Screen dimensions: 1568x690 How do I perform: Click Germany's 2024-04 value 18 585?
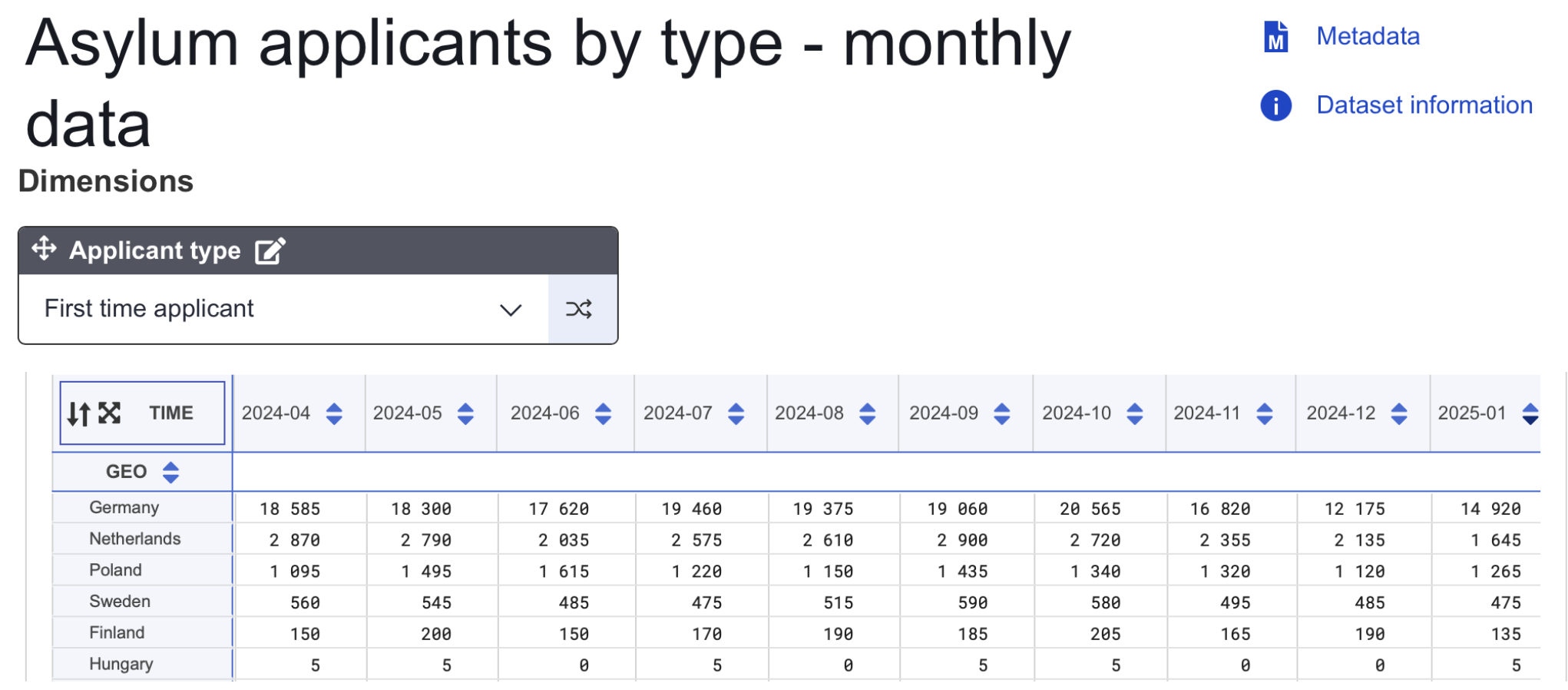coord(289,509)
